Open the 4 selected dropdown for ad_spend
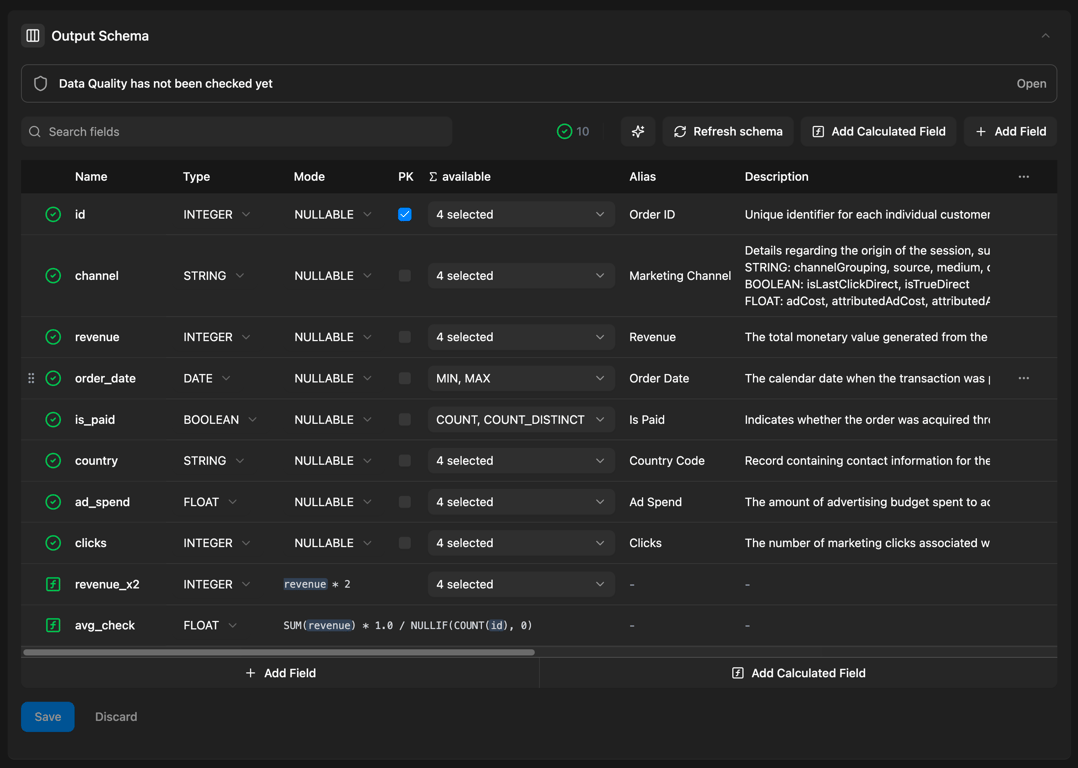The width and height of the screenshot is (1078, 768). coord(521,502)
